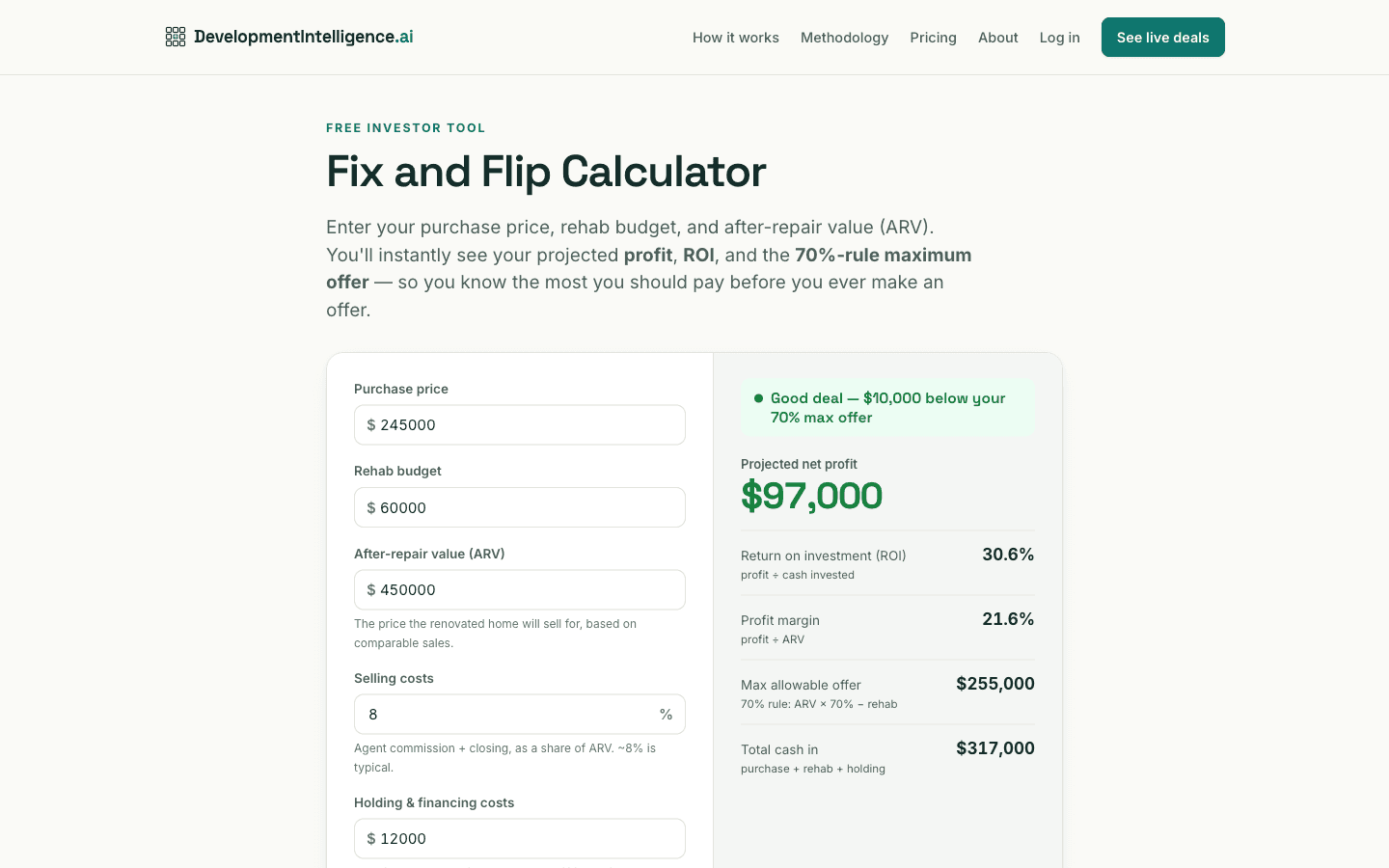Focus the After-repair value input

pos(520,590)
